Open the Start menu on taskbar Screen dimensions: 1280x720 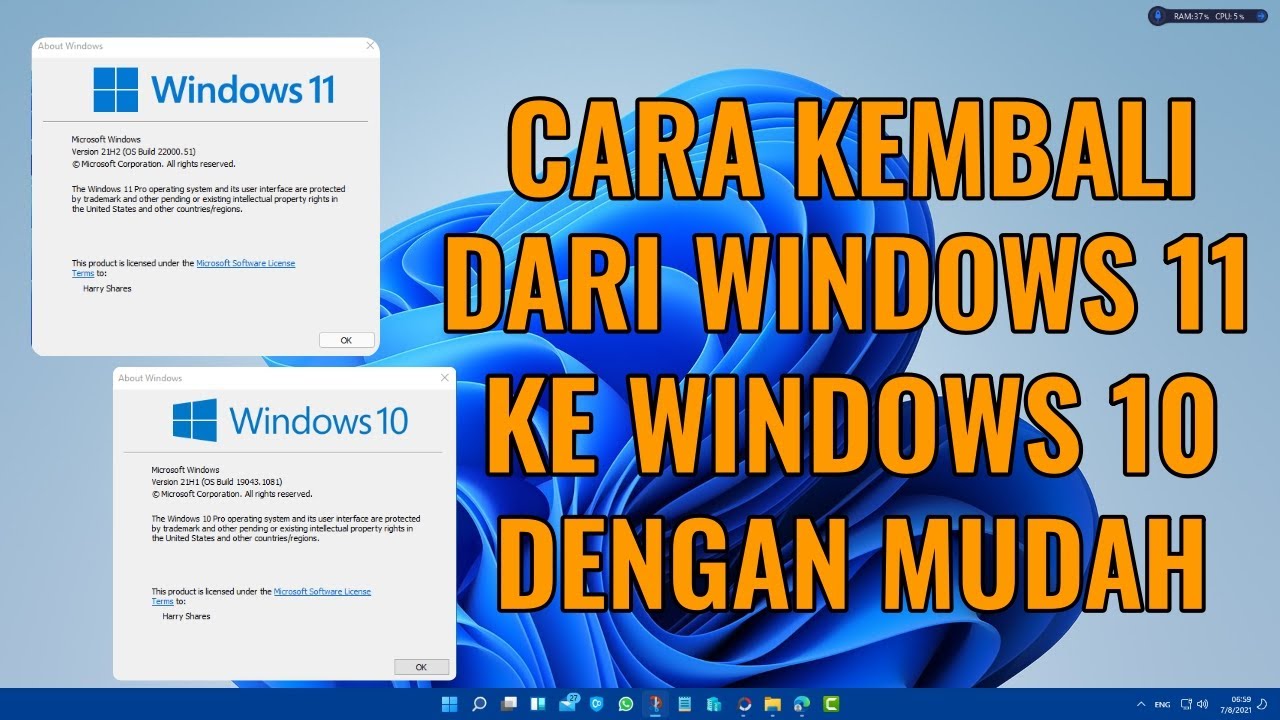449,704
